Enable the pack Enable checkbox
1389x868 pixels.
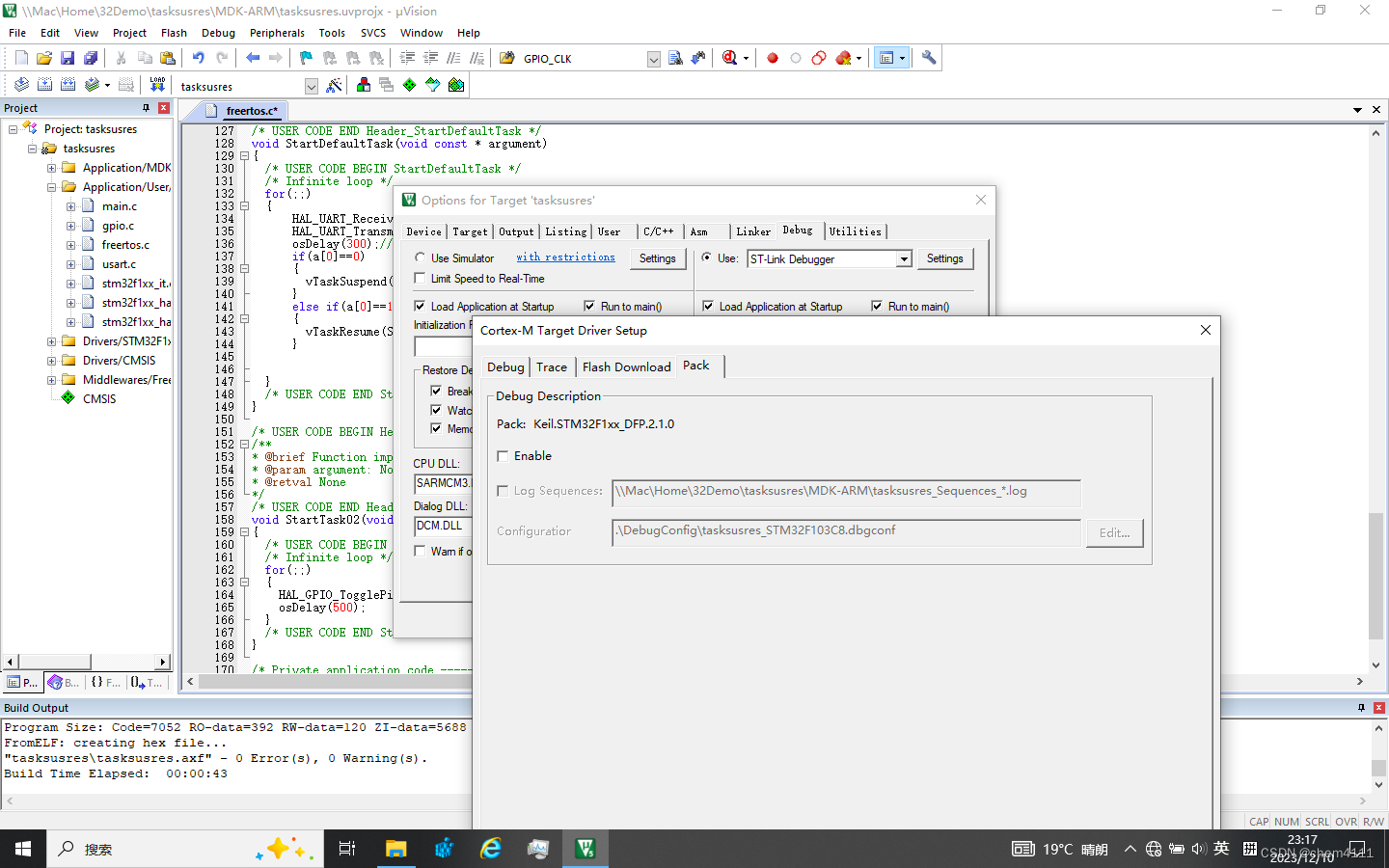503,455
